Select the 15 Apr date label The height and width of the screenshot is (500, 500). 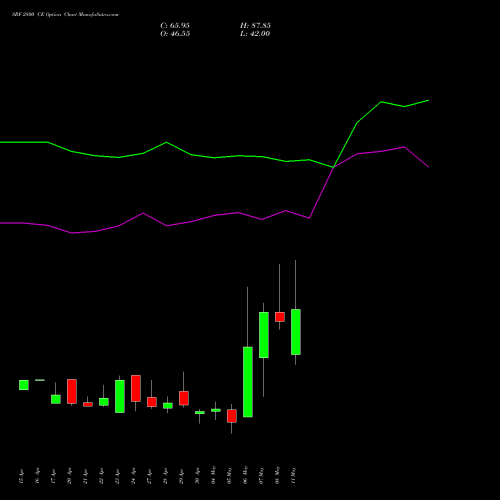[21, 476]
